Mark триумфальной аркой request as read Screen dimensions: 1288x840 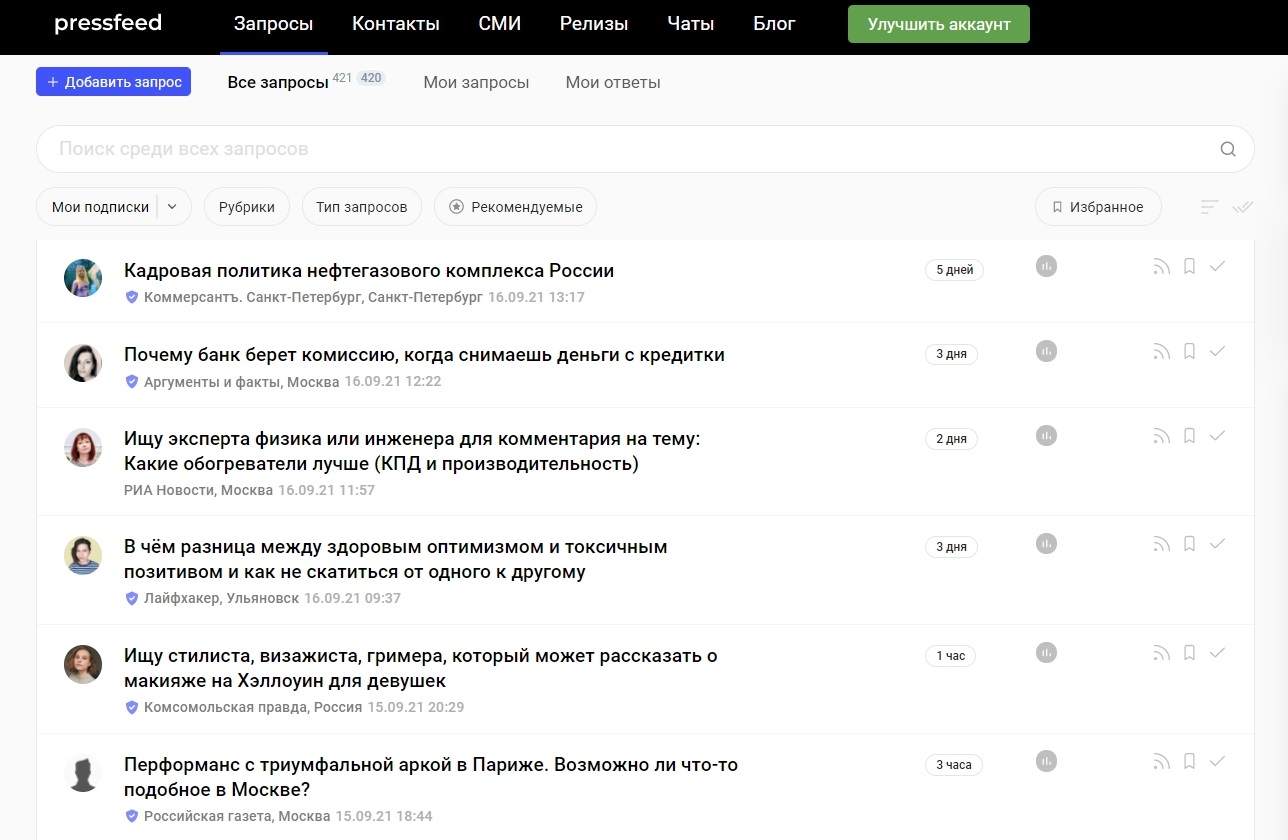point(1217,761)
